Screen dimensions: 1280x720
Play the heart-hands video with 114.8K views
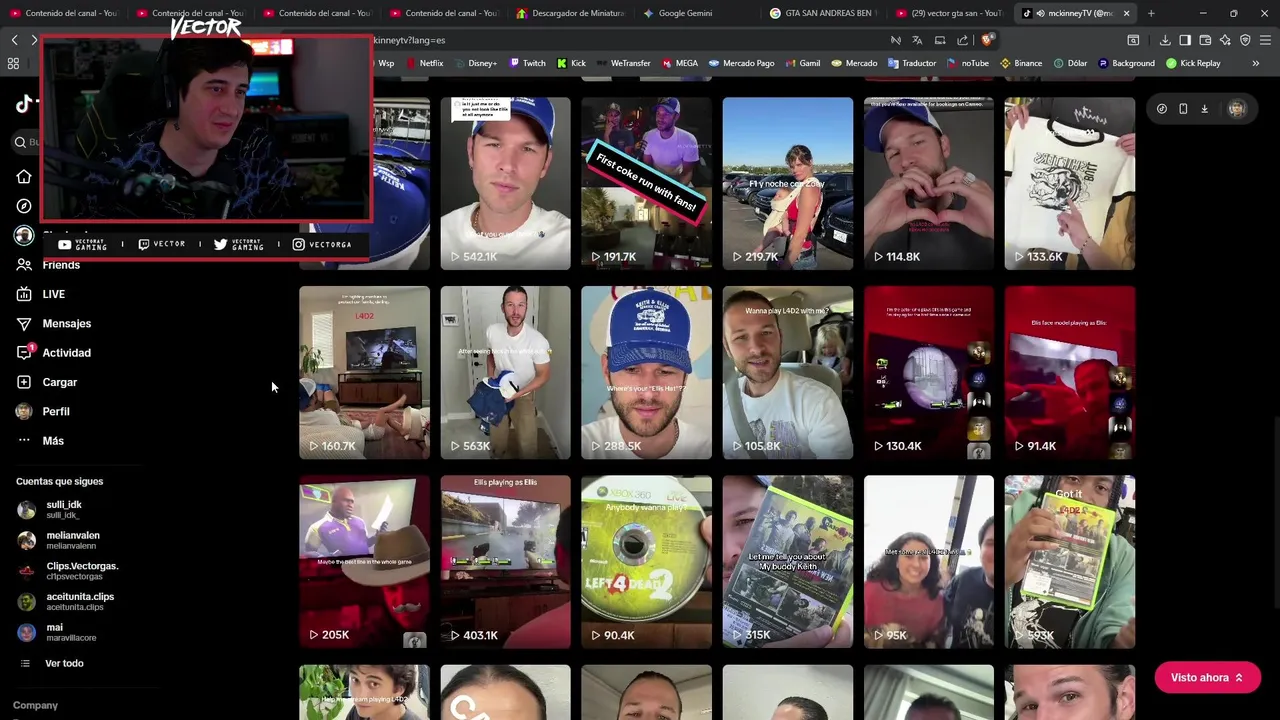[x=929, y=183]
